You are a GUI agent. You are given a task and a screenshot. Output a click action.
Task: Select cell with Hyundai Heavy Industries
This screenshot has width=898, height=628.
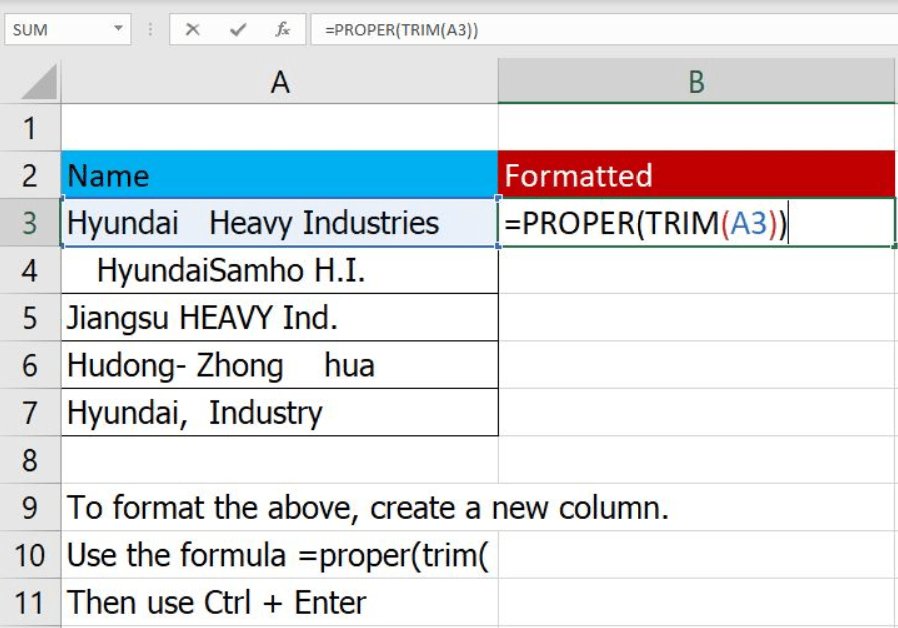pyautogui.click(x=280, y=223)
